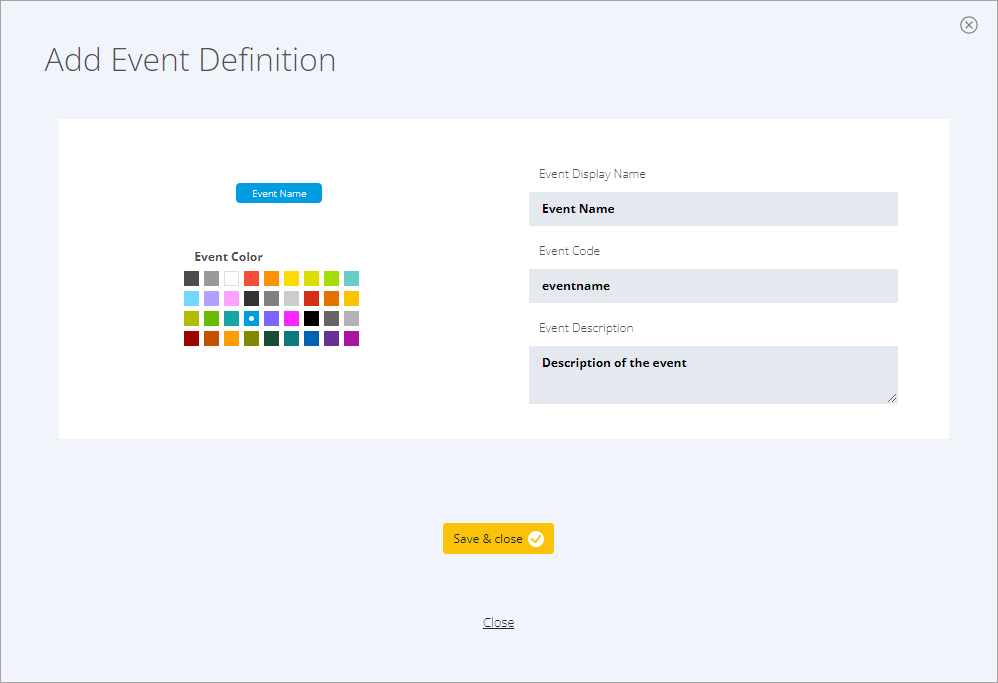Pick the dark green swatch in the bottom row

[x=271, y=338]
